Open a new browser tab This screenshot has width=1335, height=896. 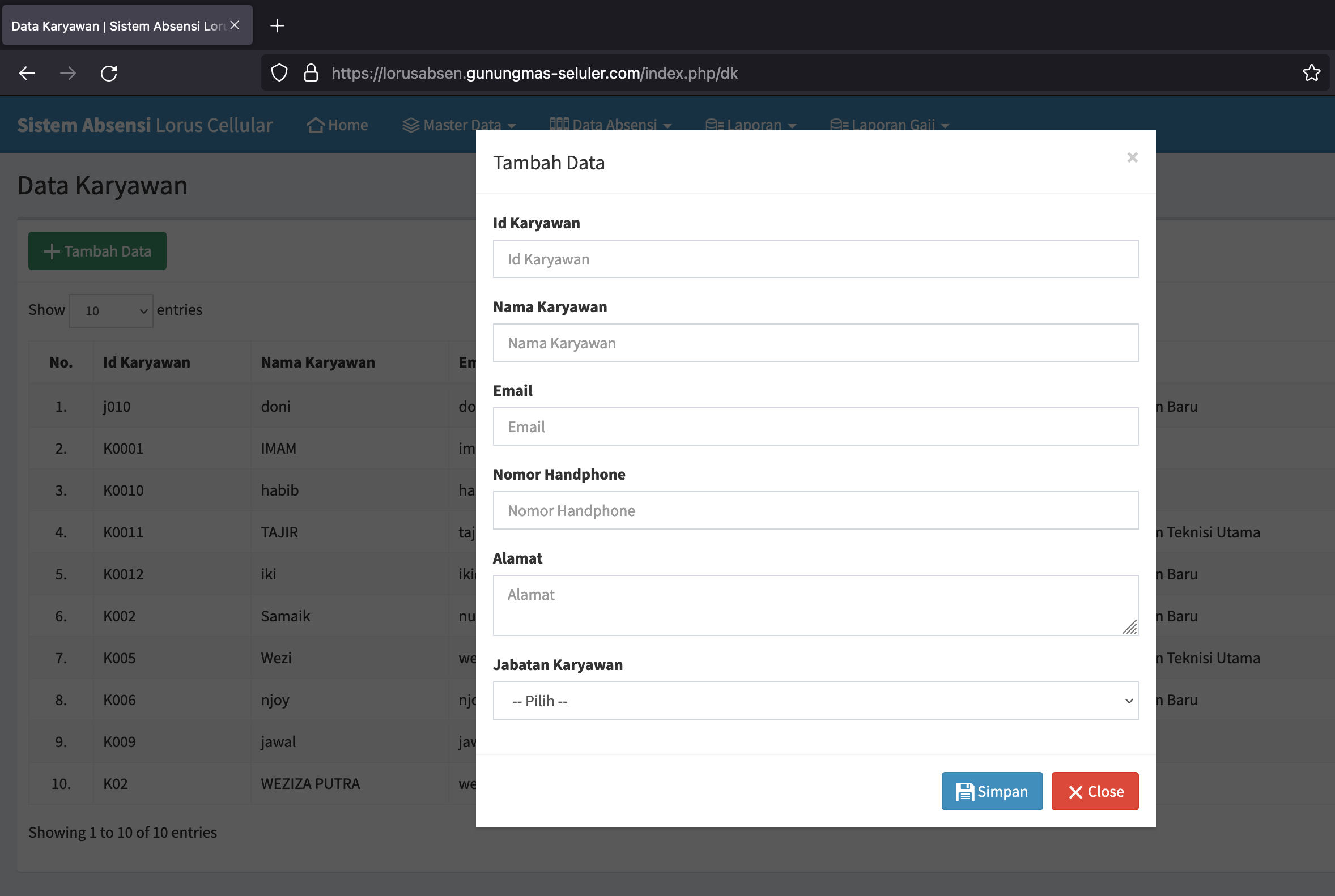coord(277,25)
